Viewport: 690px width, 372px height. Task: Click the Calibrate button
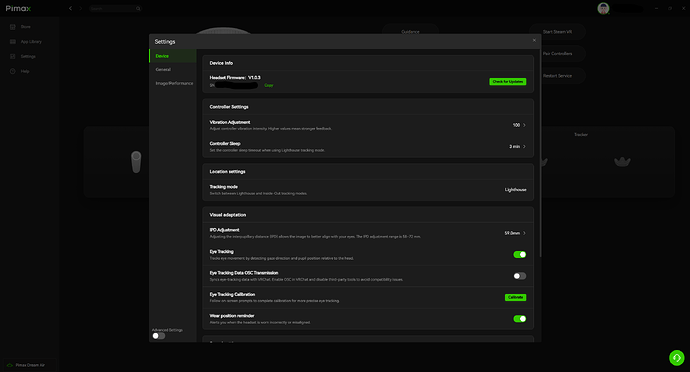coord(515,298)
